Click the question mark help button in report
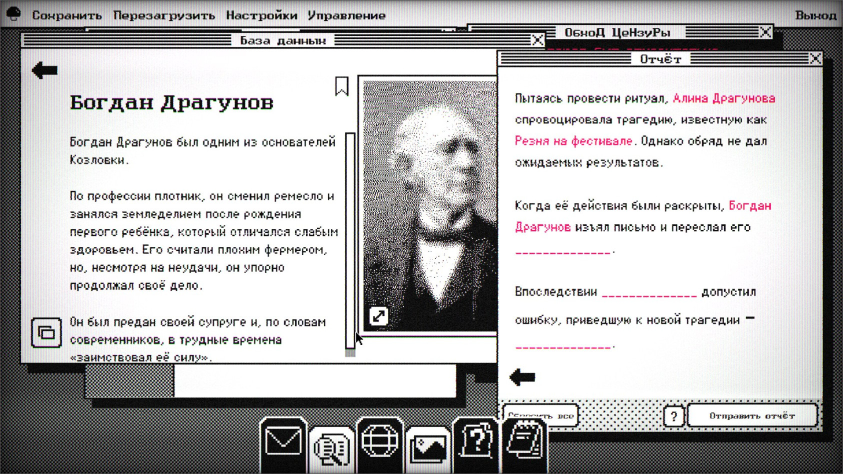Screen dimensions: 843x474 673,416
